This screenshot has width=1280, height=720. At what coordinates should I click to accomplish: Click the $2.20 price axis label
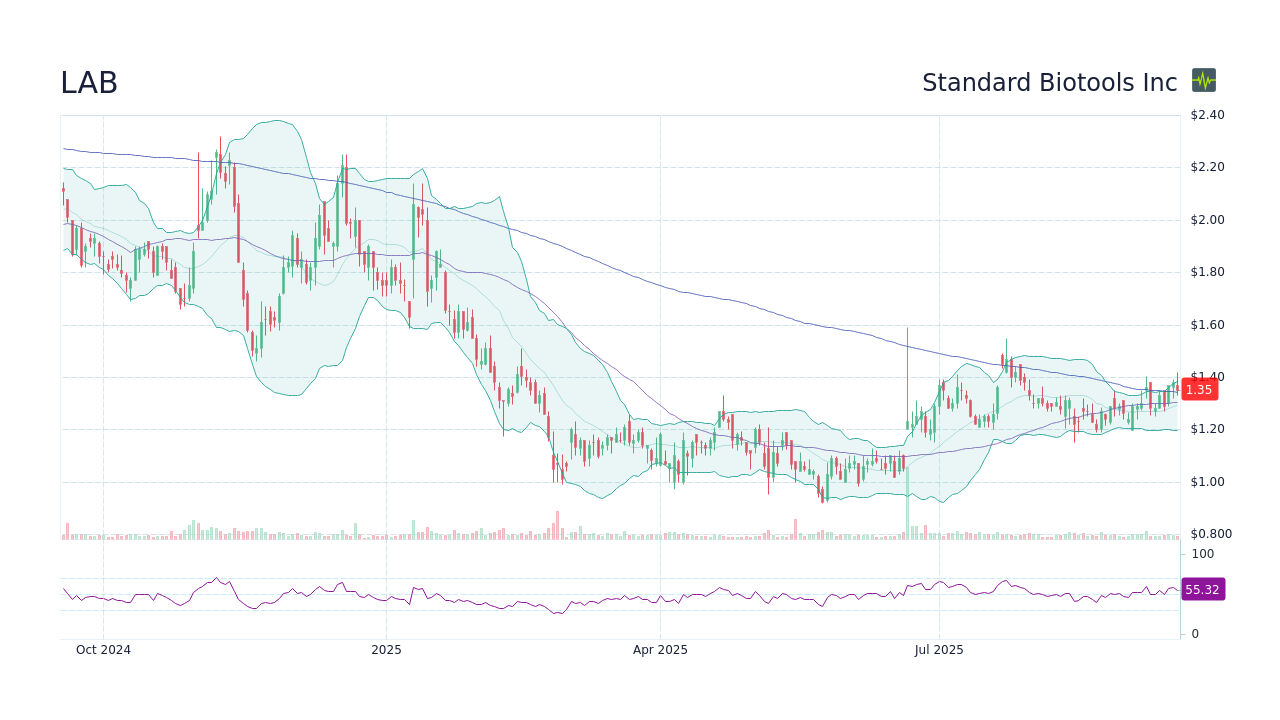coord(1207,167)
